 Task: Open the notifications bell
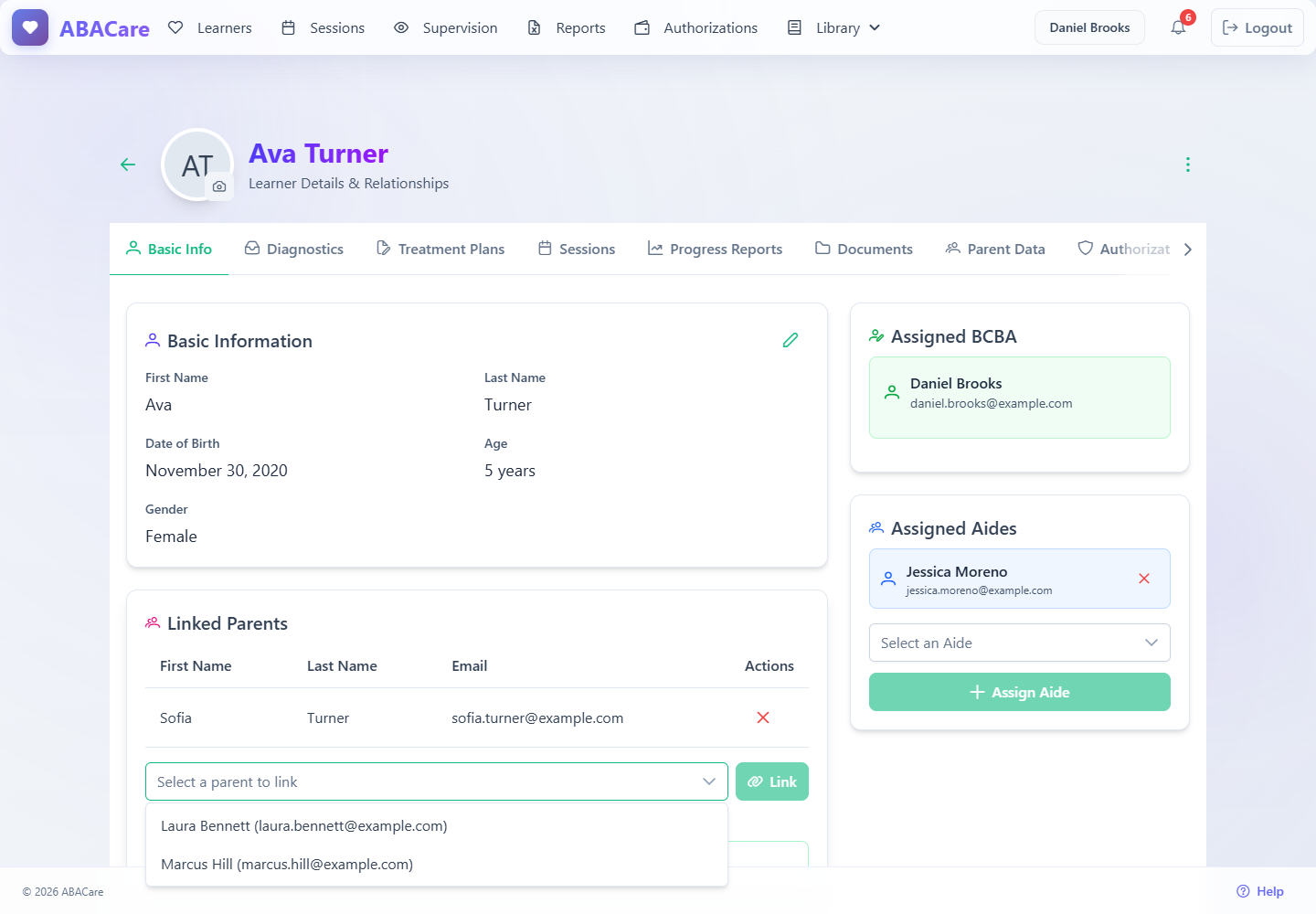(1178, 27)
